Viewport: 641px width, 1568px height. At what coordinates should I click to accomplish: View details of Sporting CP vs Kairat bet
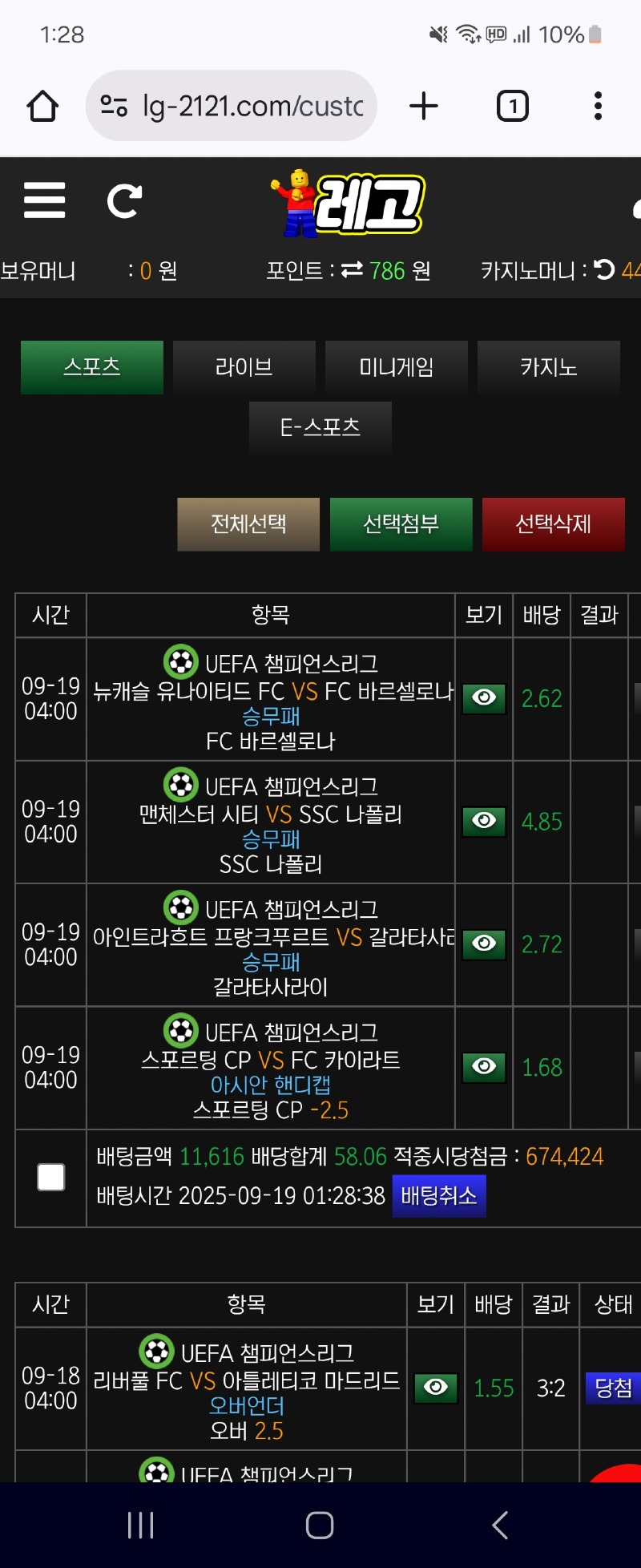pos(484,1067)
